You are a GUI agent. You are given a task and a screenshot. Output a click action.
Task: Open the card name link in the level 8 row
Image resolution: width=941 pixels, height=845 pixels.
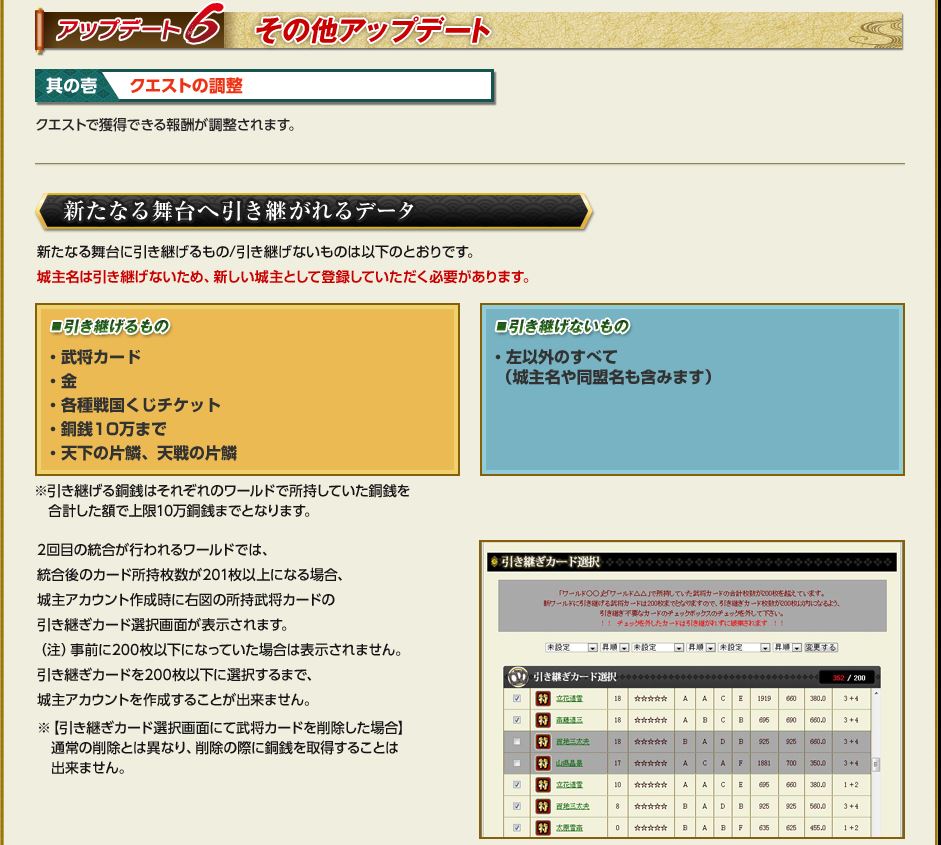[x=573, y=807]
